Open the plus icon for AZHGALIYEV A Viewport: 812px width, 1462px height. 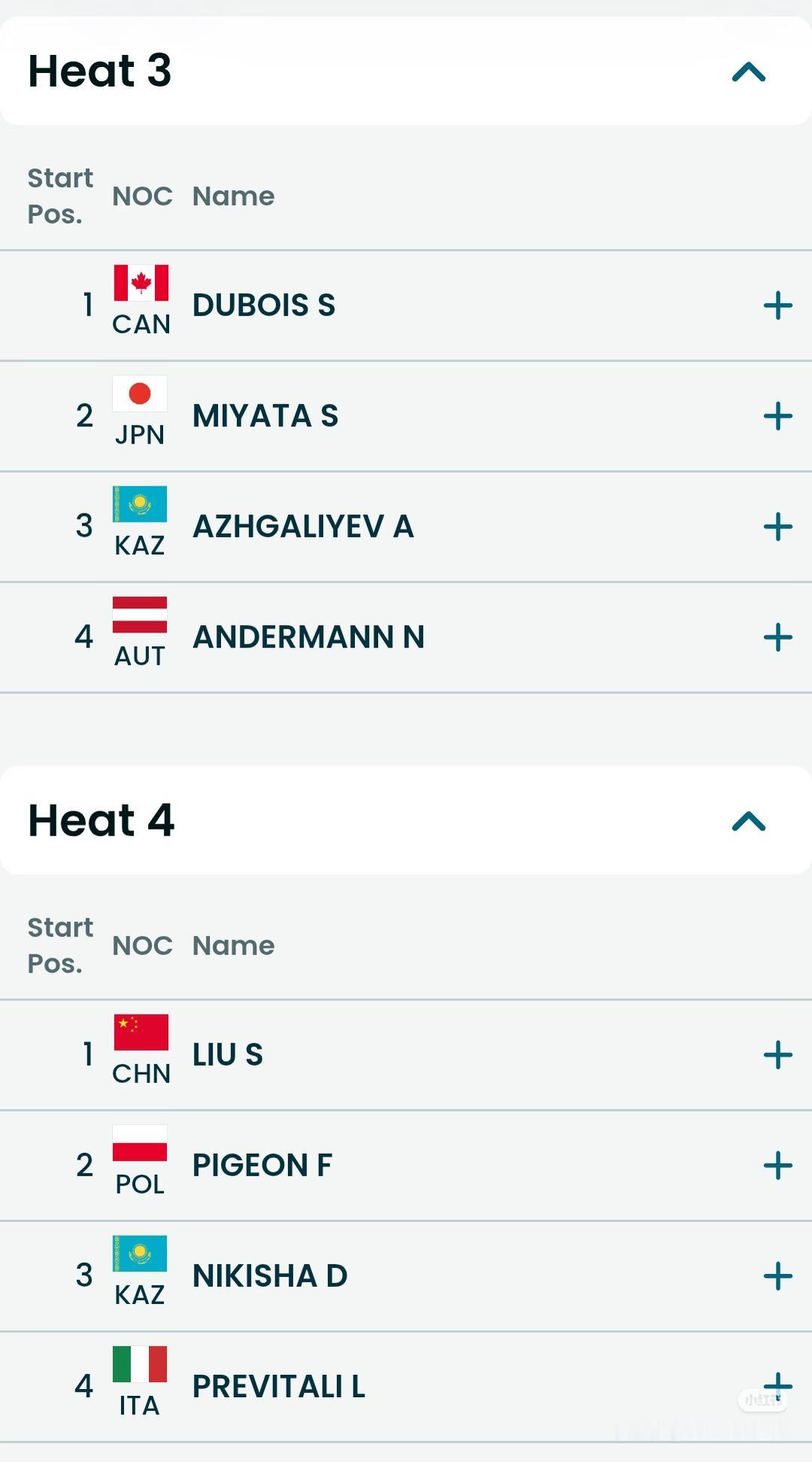pos(777,526)
